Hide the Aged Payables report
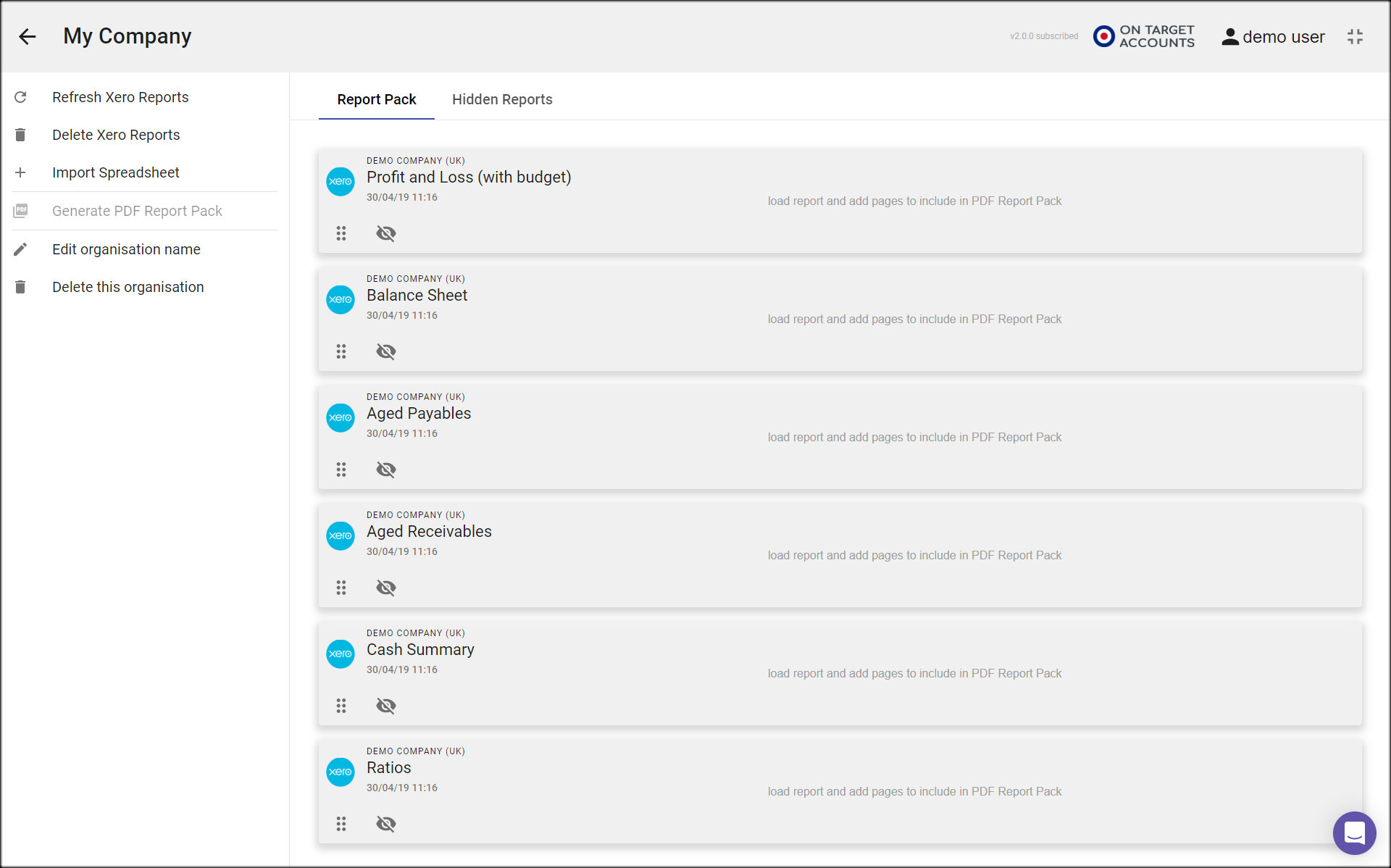Viewport: 1391px width, 868px height. click(386, 470)
